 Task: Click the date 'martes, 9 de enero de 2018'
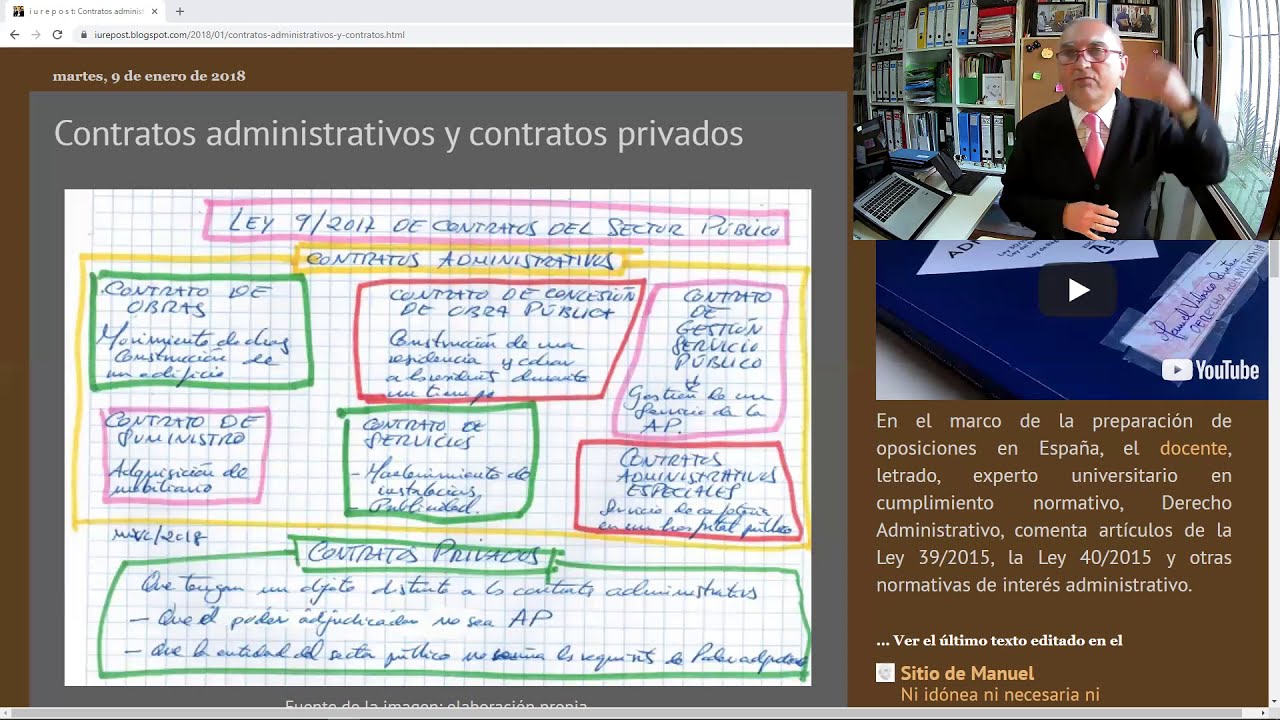click(x=149, y=76)
